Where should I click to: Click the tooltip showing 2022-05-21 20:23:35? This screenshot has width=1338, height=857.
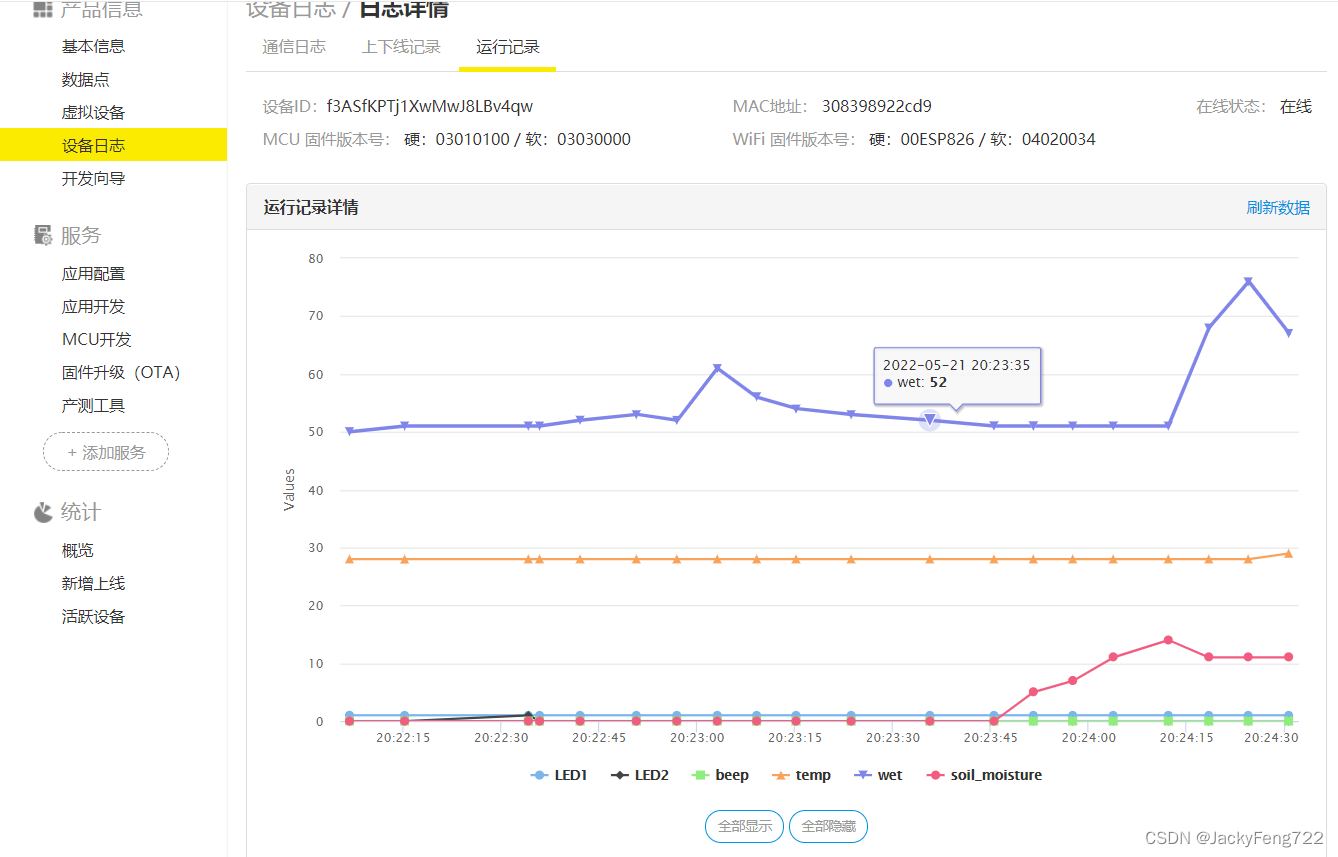pos(957,375)
